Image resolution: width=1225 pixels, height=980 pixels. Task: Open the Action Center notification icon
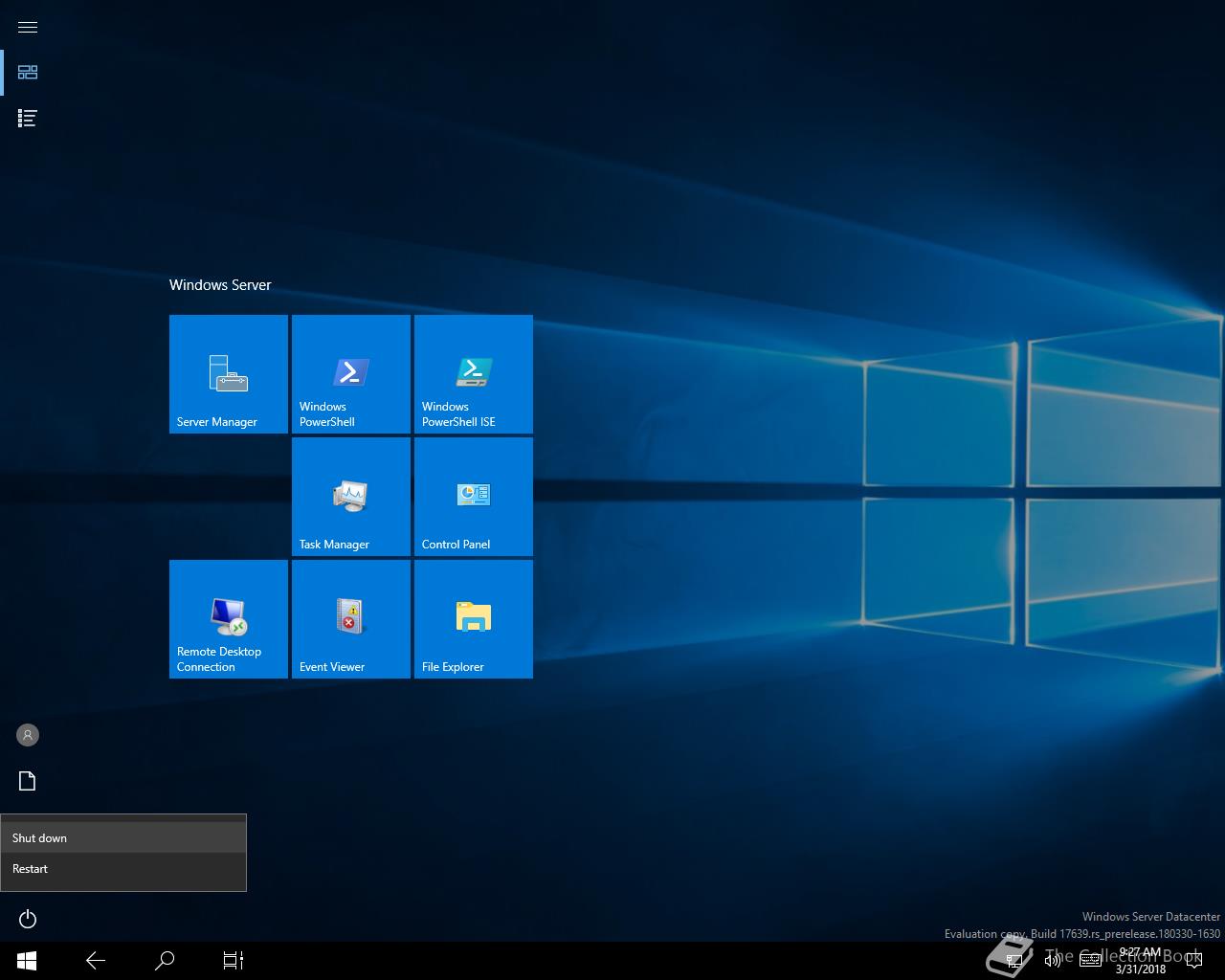click(1193, 961)
